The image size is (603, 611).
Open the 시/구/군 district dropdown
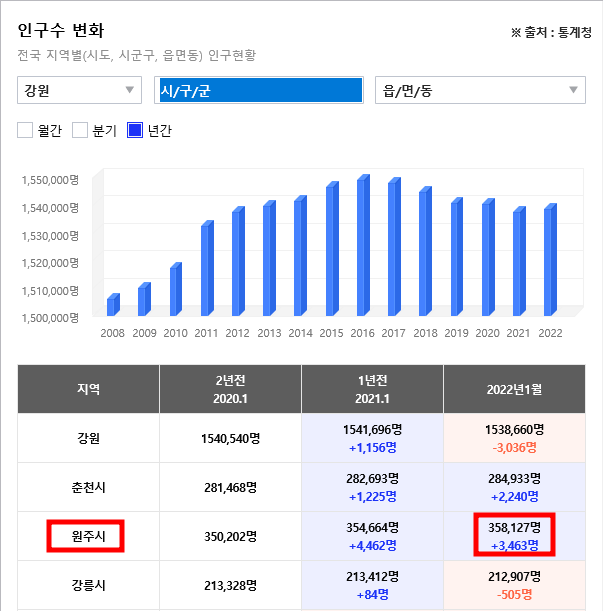point(259,90)
